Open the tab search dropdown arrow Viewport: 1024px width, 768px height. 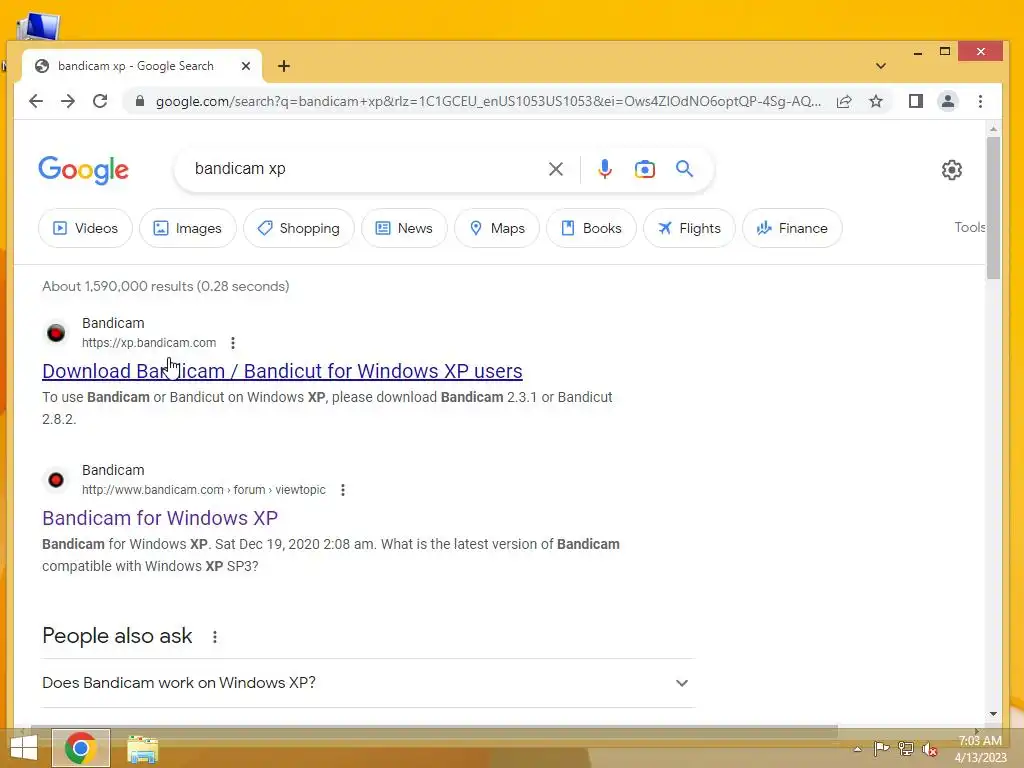pos(881,66)
